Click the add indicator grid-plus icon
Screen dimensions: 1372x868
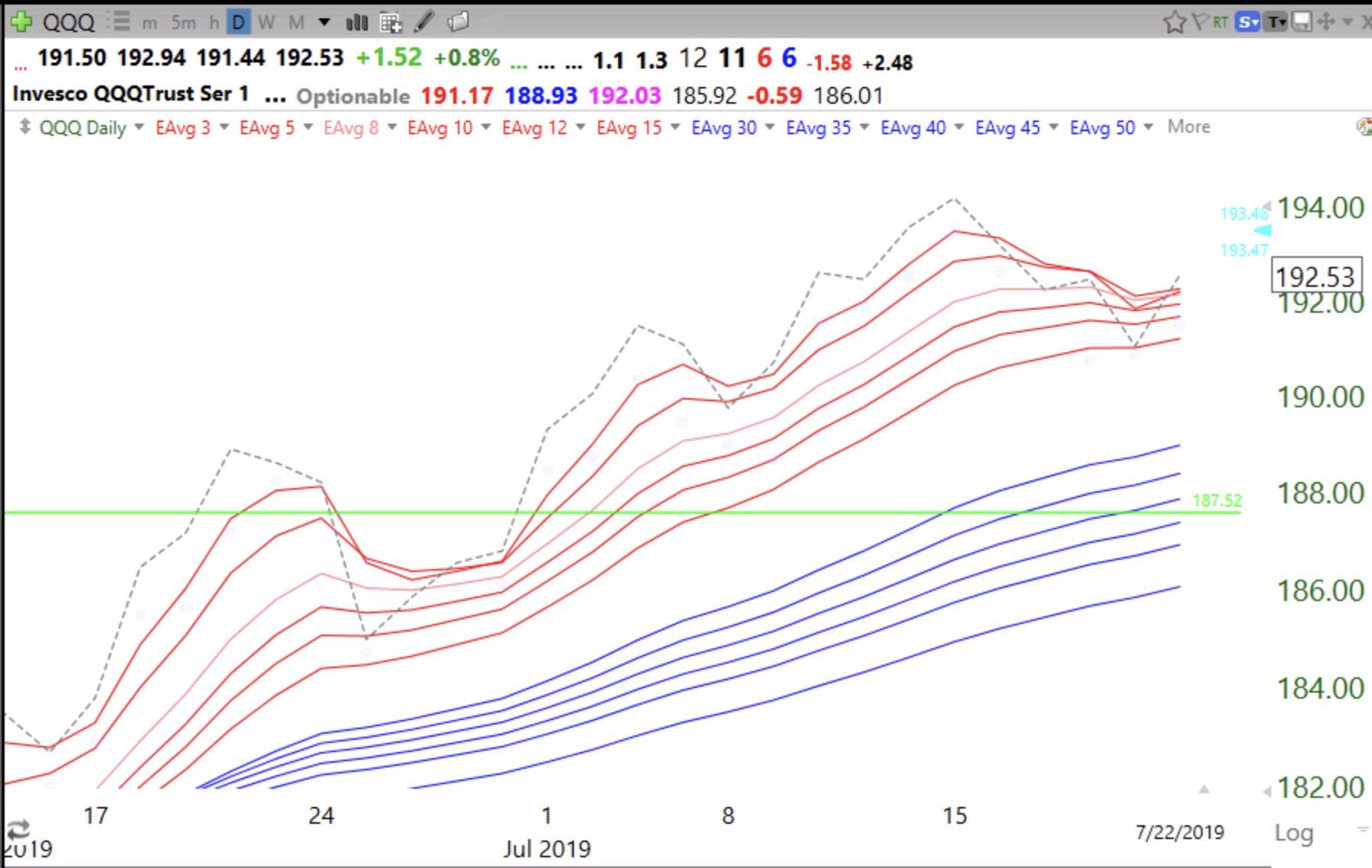(x=391, y=23)
